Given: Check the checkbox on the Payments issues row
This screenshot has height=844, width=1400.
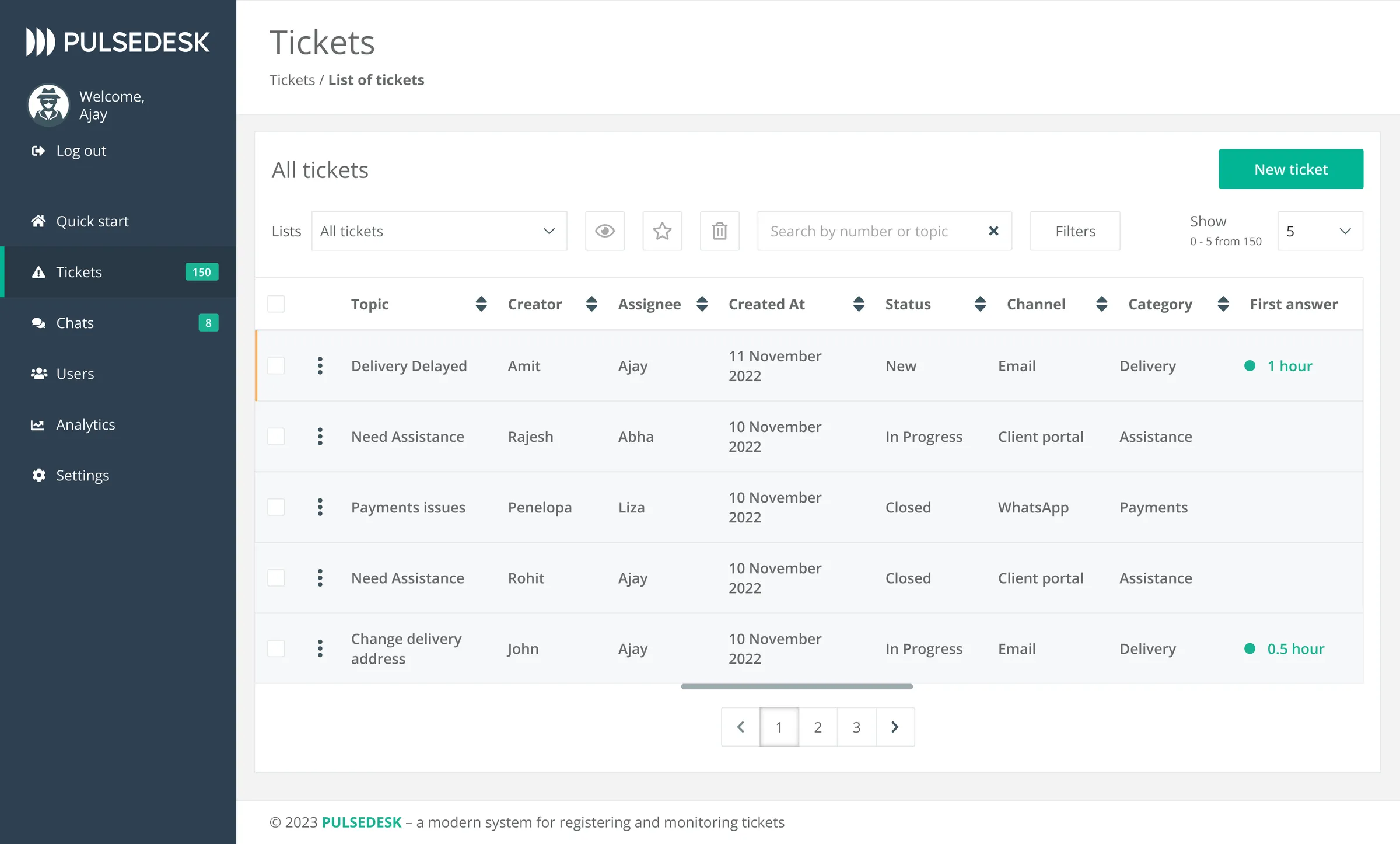Looking at the screenshot, I should pyautogui.click(x=276, y=507).
